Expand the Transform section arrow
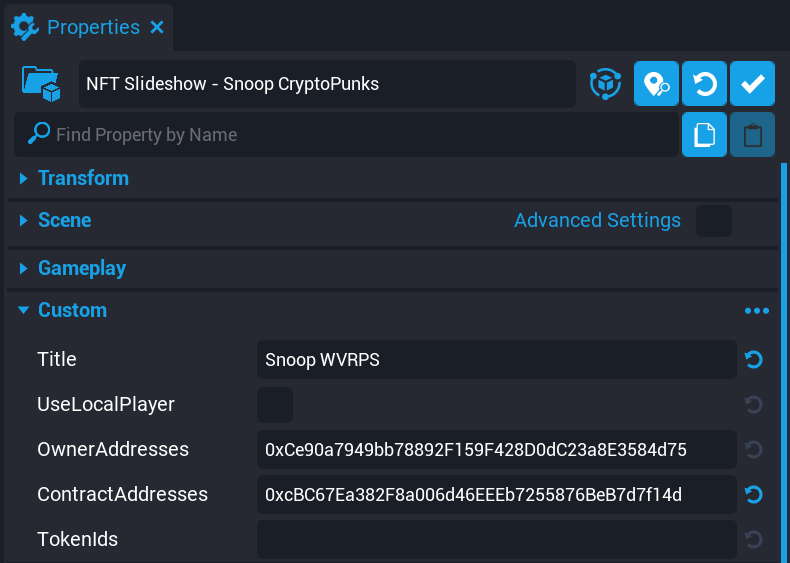The image size is (790, 563). pyautogui.click(x=23, y=178)
